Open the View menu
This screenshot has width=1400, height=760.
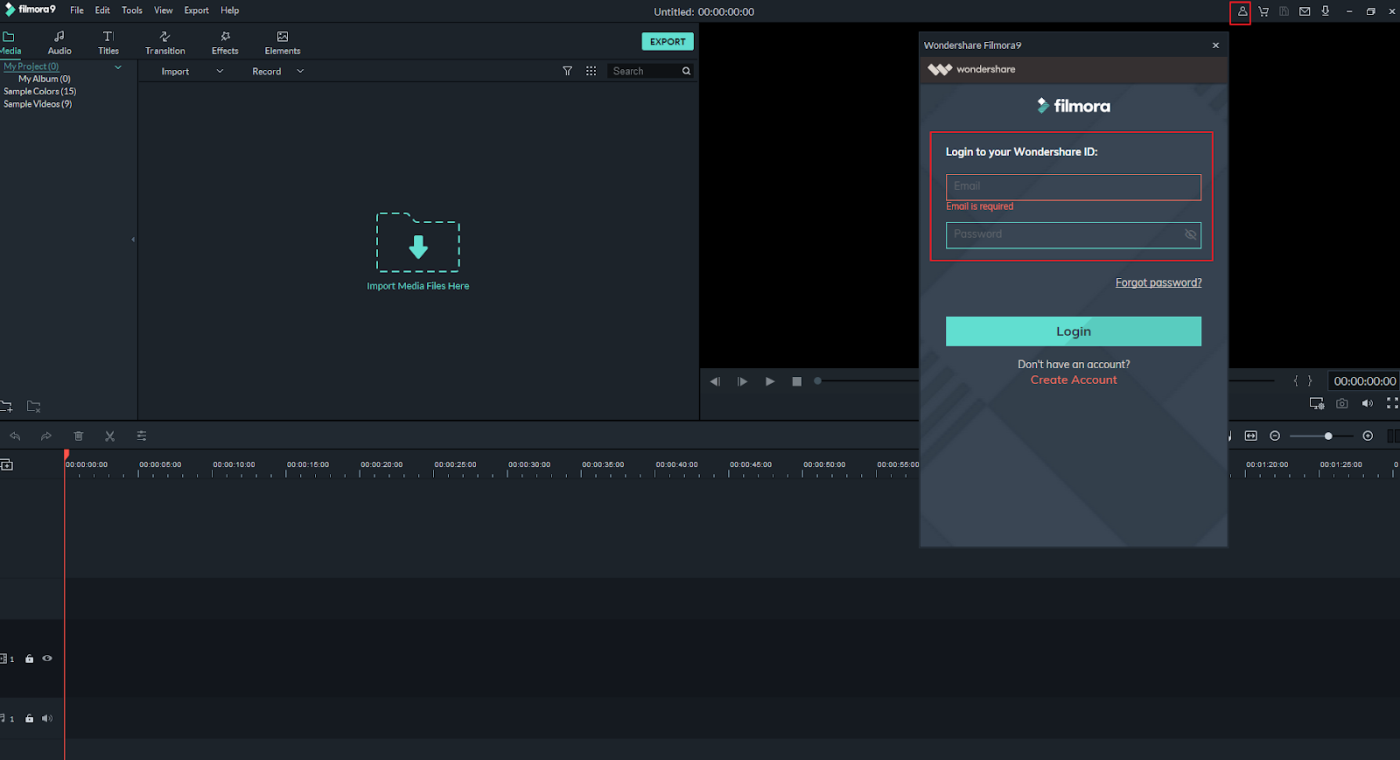(x=163, y=11)
